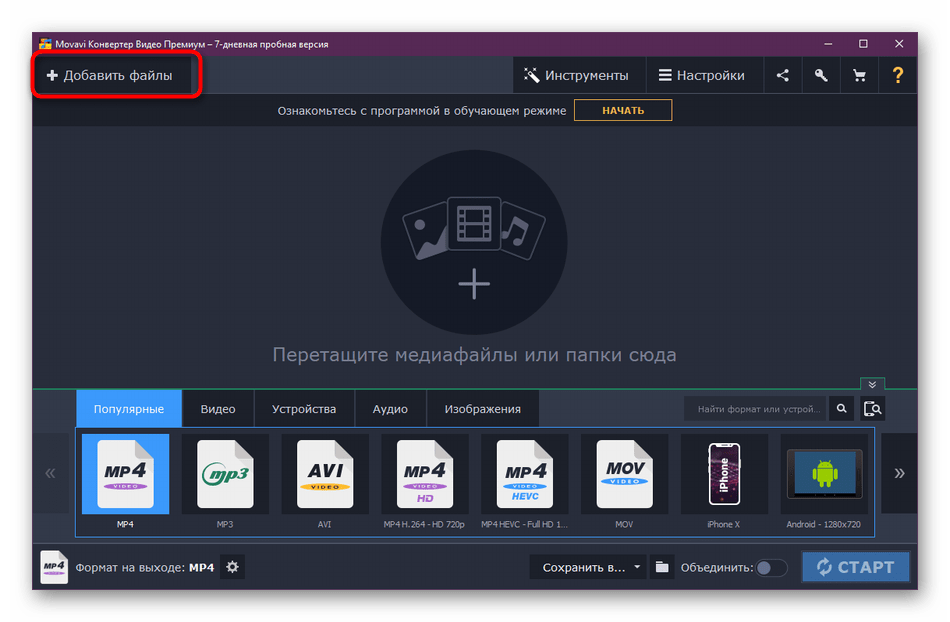Click the output format MP4 file icon
This screenshot has width=950, height=622.
click(54, 567)
